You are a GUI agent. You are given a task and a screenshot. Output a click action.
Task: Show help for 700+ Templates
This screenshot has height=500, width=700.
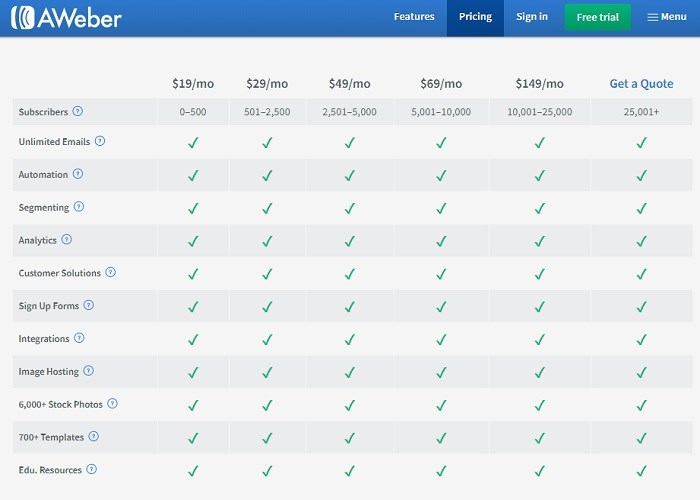[x=93, y=436]
